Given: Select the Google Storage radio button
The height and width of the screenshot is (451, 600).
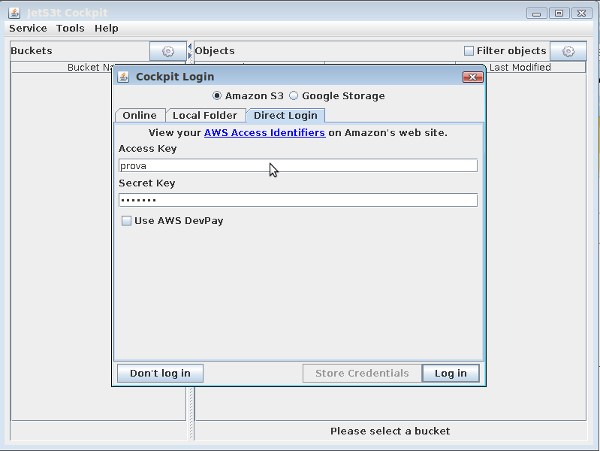Looking at the screenshot, I should (x=293, y=96).
